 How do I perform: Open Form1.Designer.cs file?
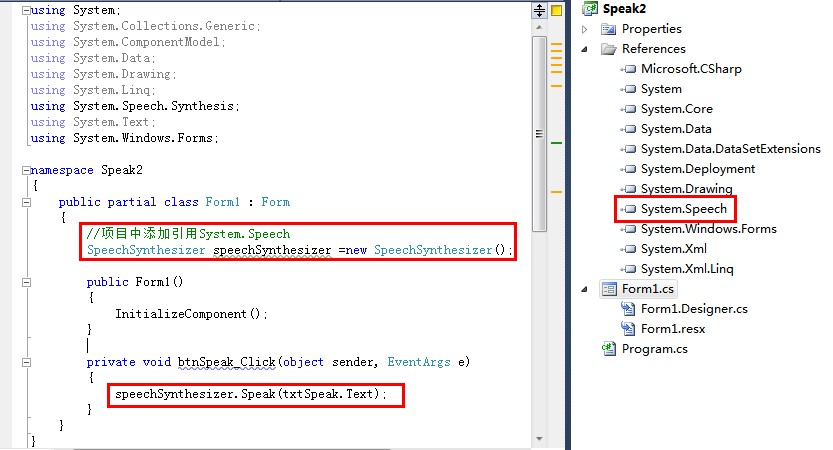coord(694,309)
